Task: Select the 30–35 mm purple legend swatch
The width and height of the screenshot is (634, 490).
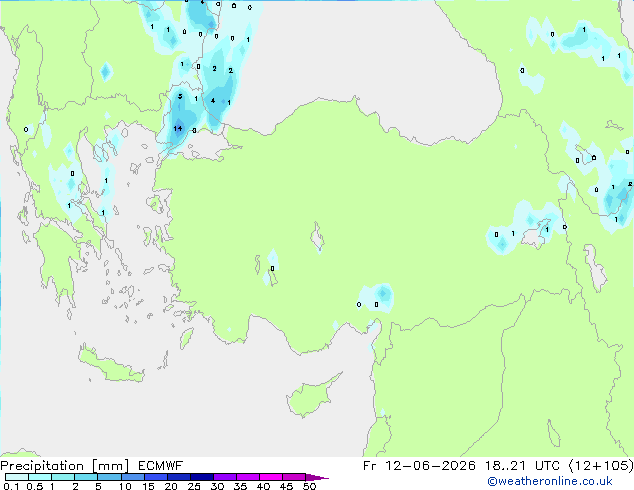Action: click(224, 477)
